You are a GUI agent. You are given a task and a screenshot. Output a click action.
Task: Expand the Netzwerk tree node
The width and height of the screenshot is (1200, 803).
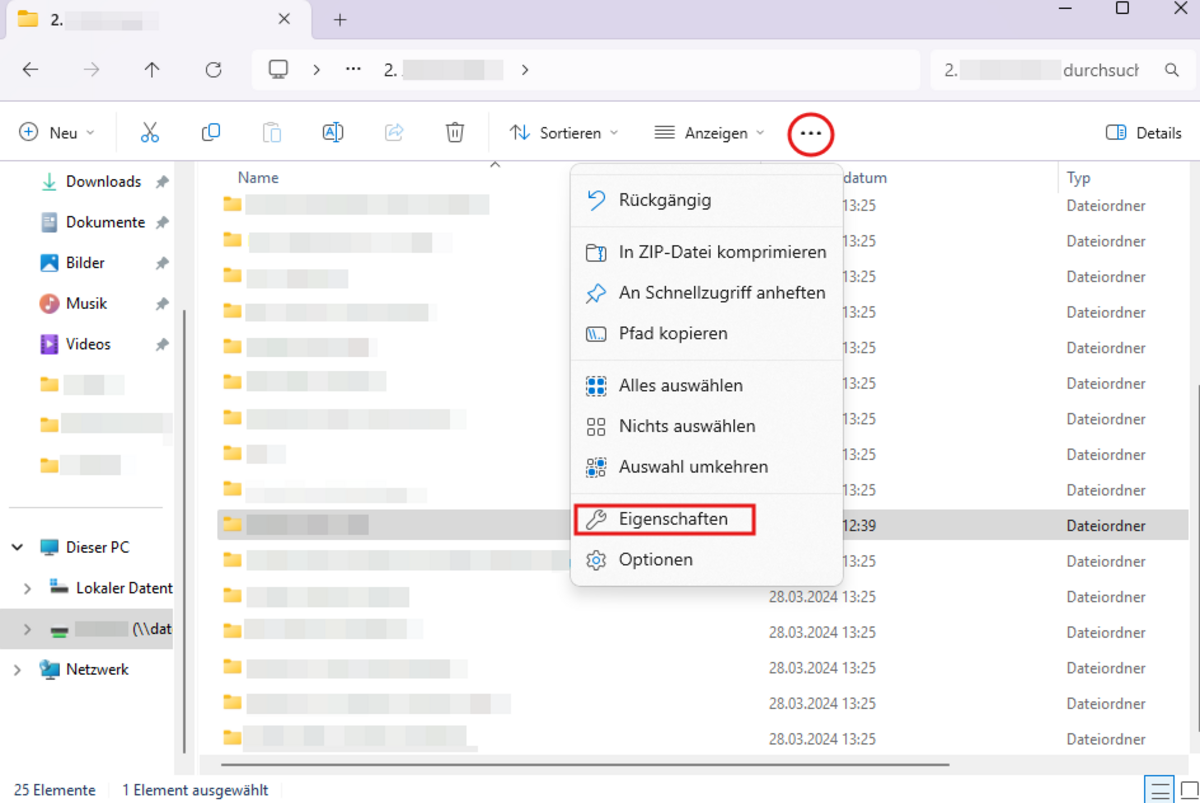(17, 670)
